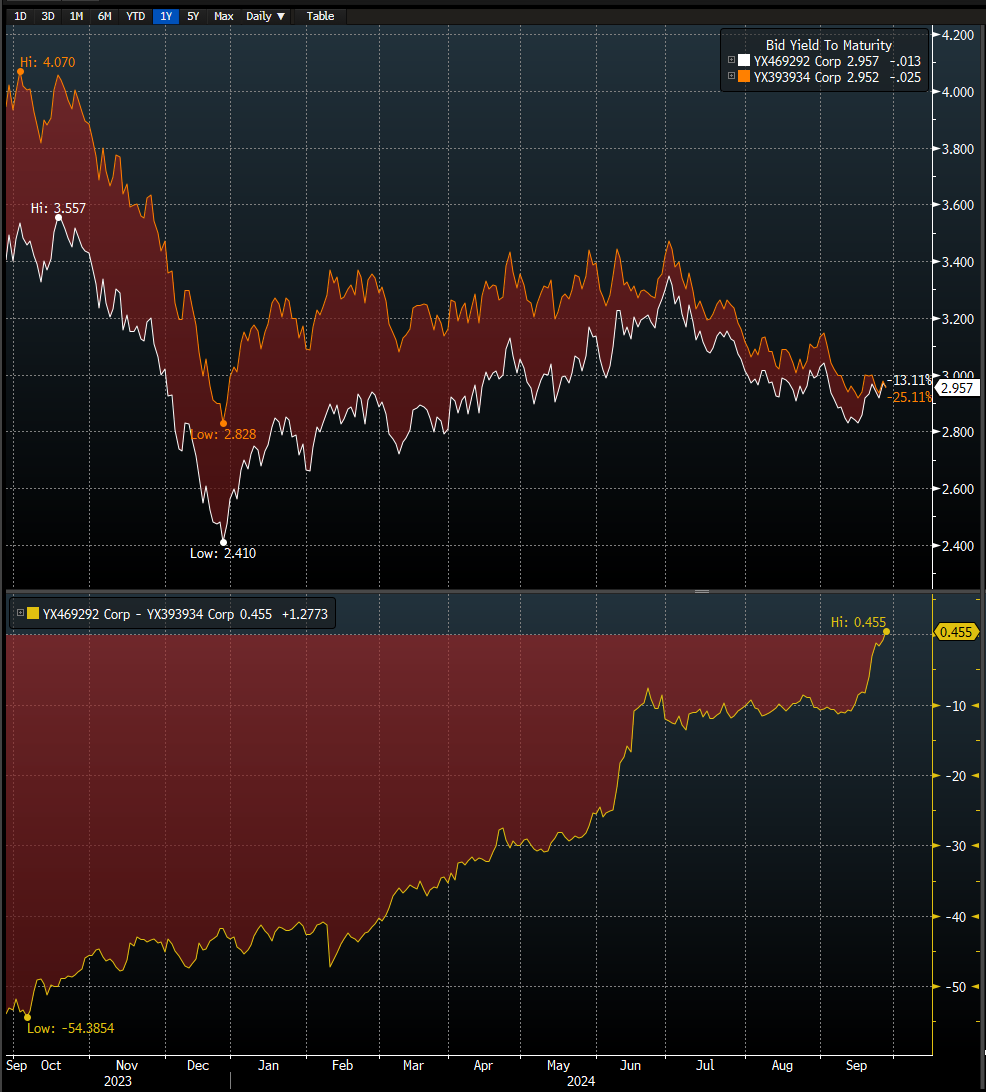Open the Daily frequency dropdown
The image size is (986, 1092).
point(264,16)
